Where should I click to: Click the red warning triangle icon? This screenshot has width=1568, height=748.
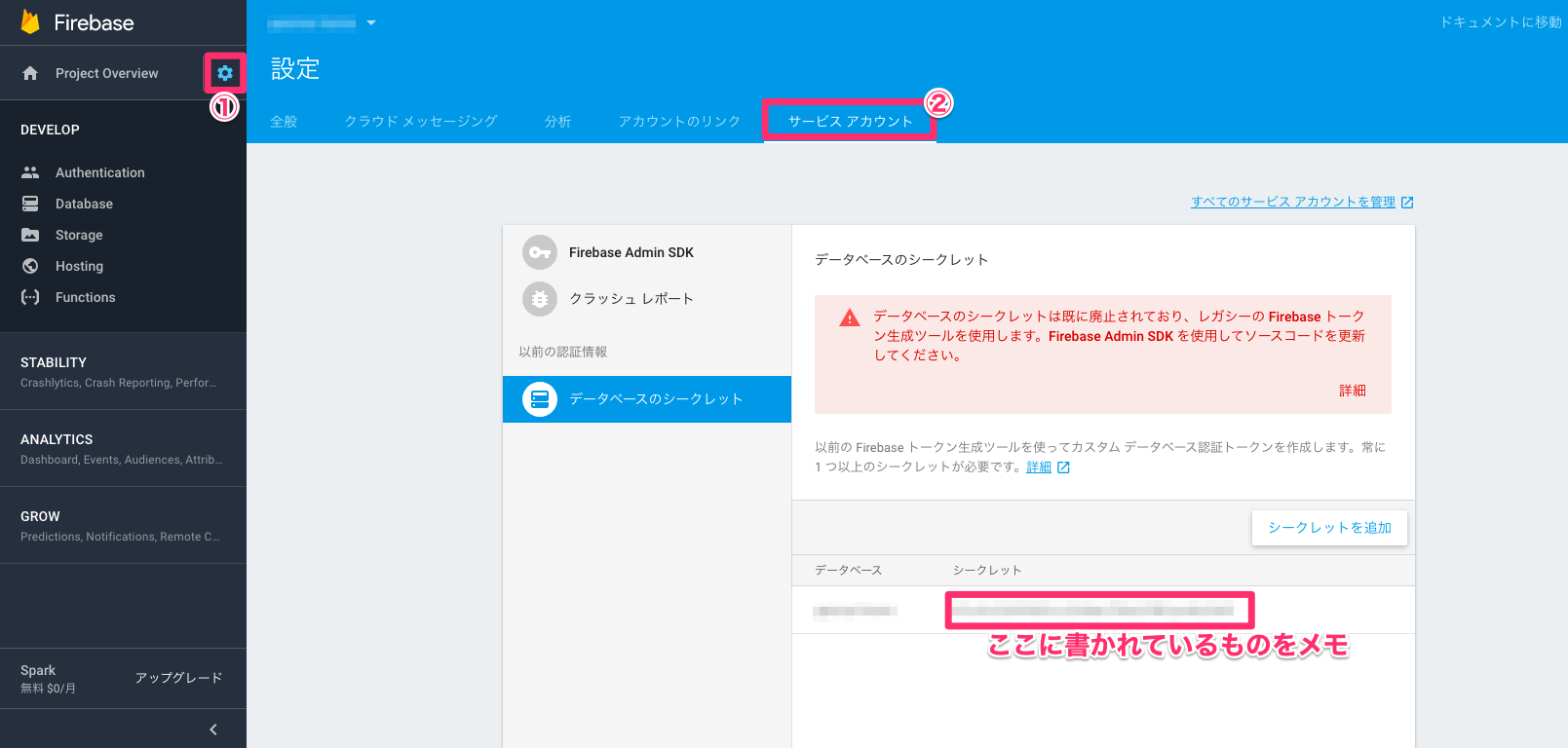(850, 318)
